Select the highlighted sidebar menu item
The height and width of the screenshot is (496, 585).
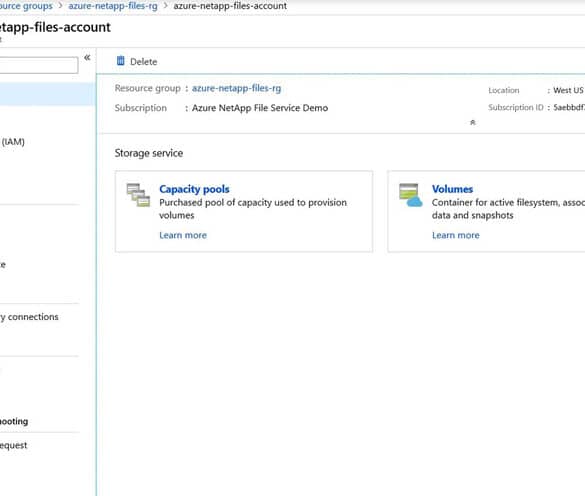point(47,94)
